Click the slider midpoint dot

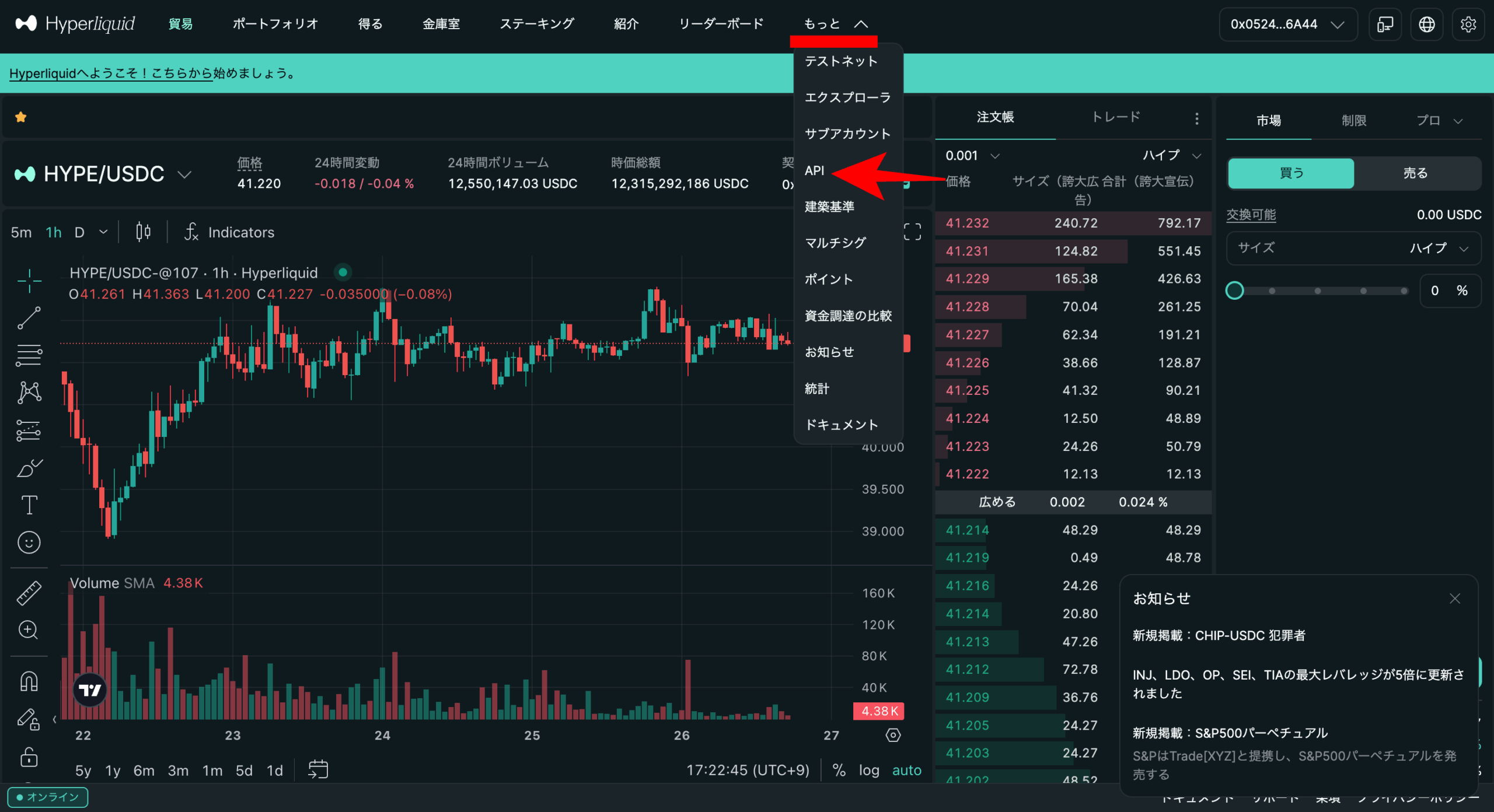1317,290
